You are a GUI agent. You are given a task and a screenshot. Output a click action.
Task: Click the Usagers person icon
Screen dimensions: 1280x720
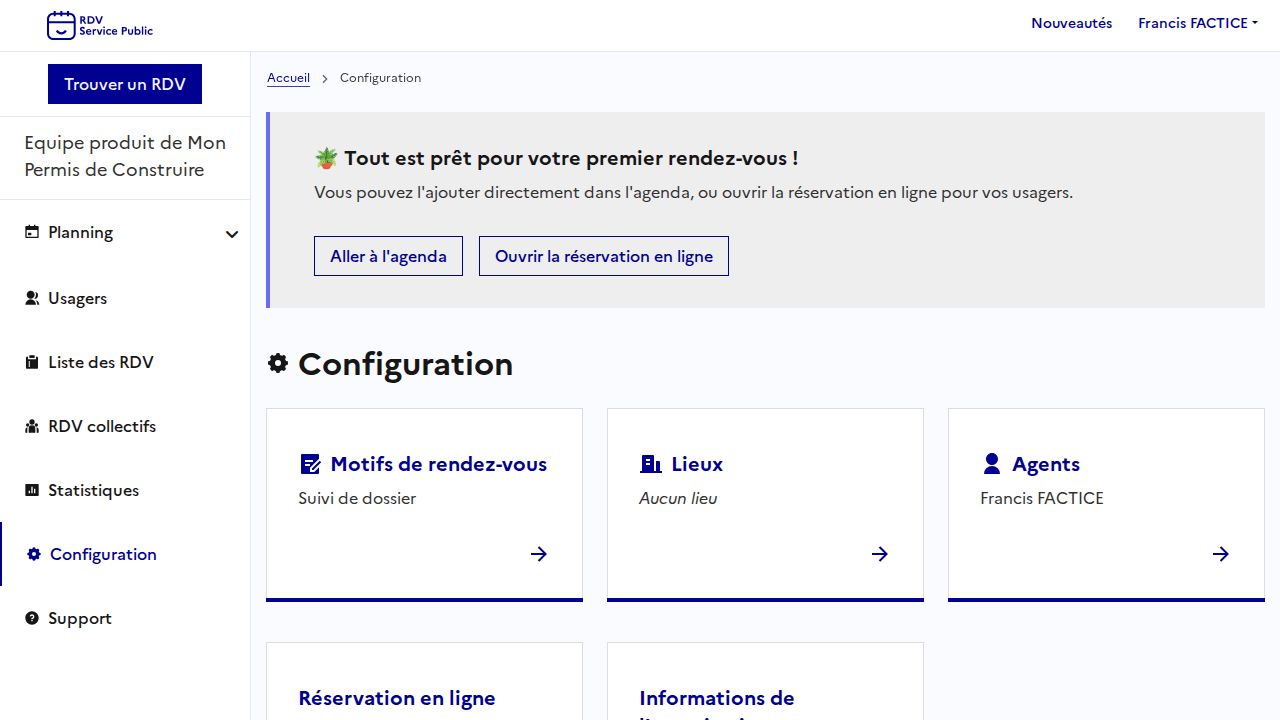(x=32, y=298)
